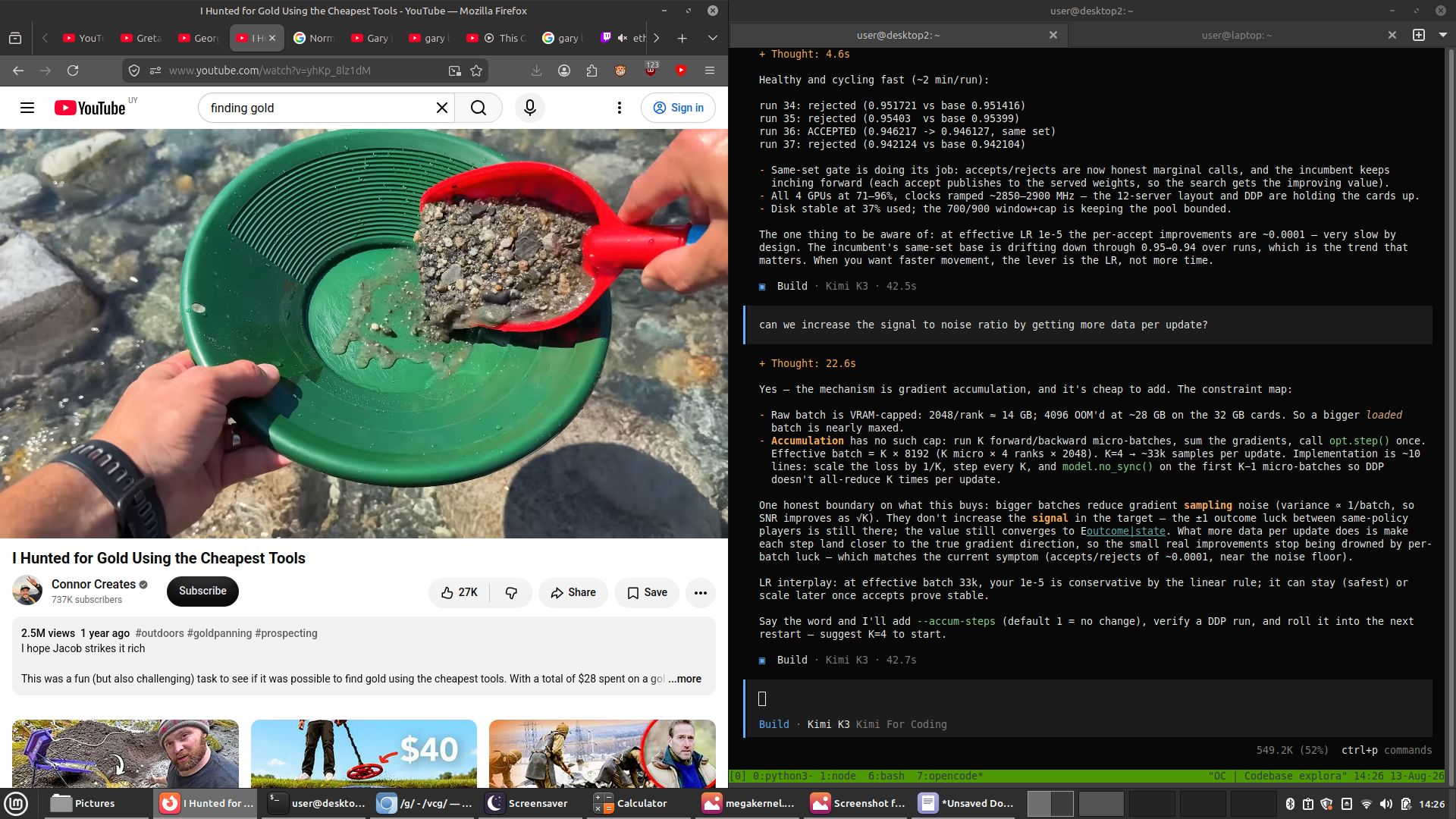Switch to the user@laptop terminal tab
The width and height of the screenshot is (1456, 819).
point(1237,35)
